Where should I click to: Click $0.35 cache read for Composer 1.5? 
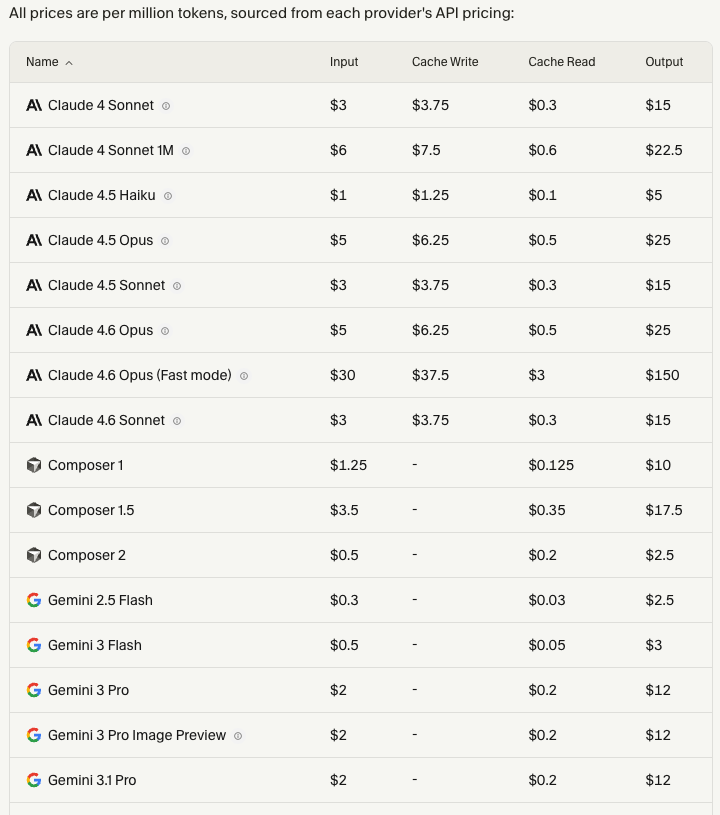tap(547, 510)
